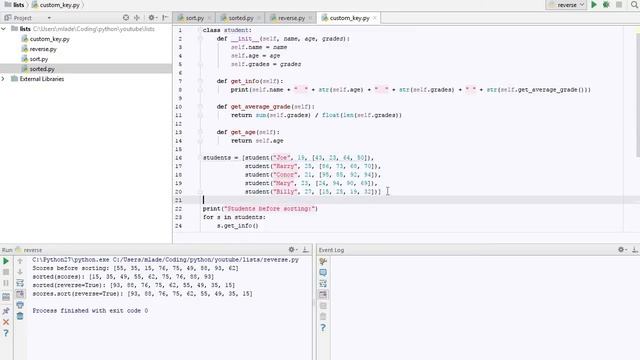Click Scroll from Source target icon
The height and width of the screenshot is (360, 640).
click(126, 18)
